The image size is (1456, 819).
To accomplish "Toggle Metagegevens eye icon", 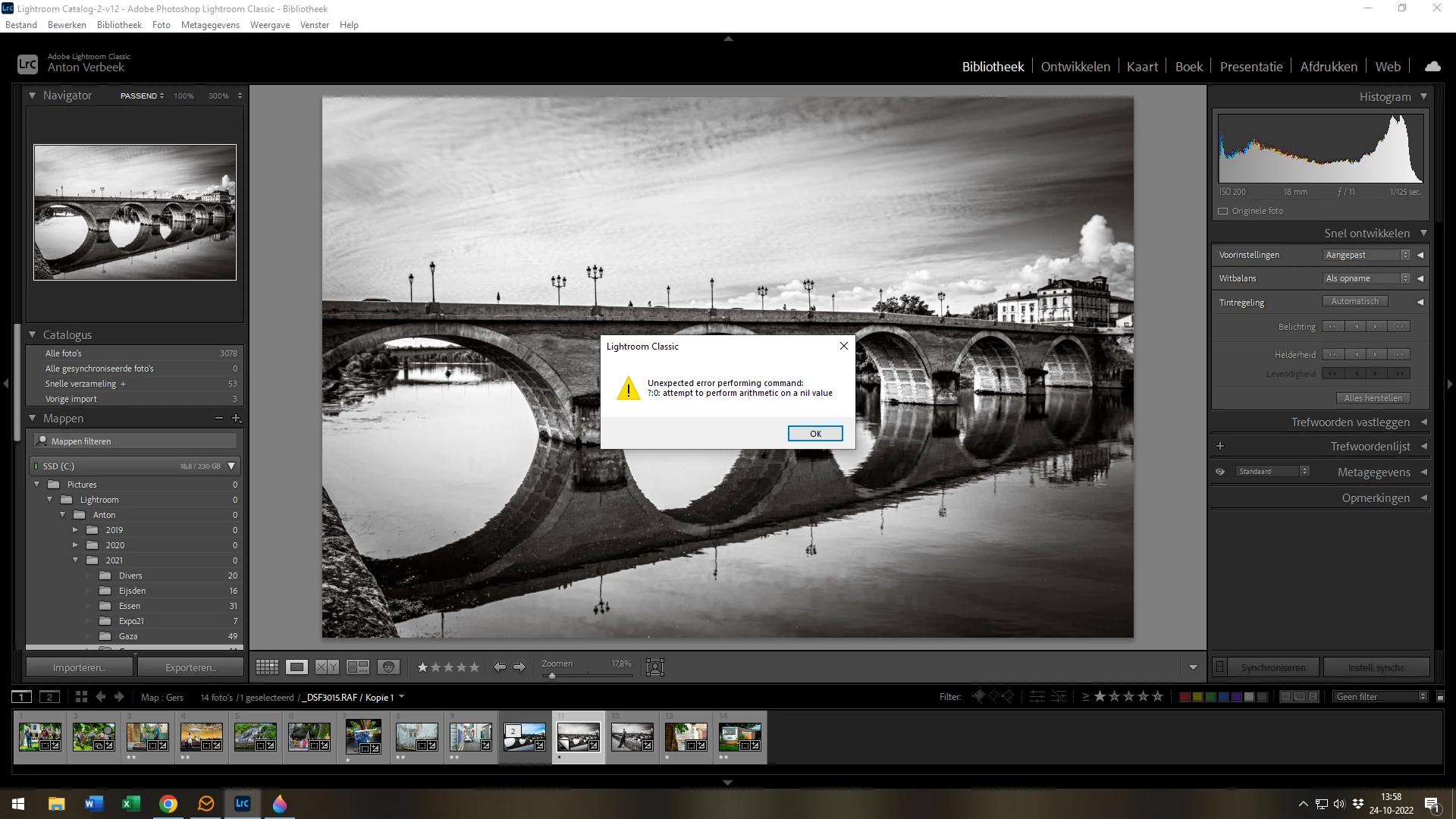I will (x=1220, y=472).
